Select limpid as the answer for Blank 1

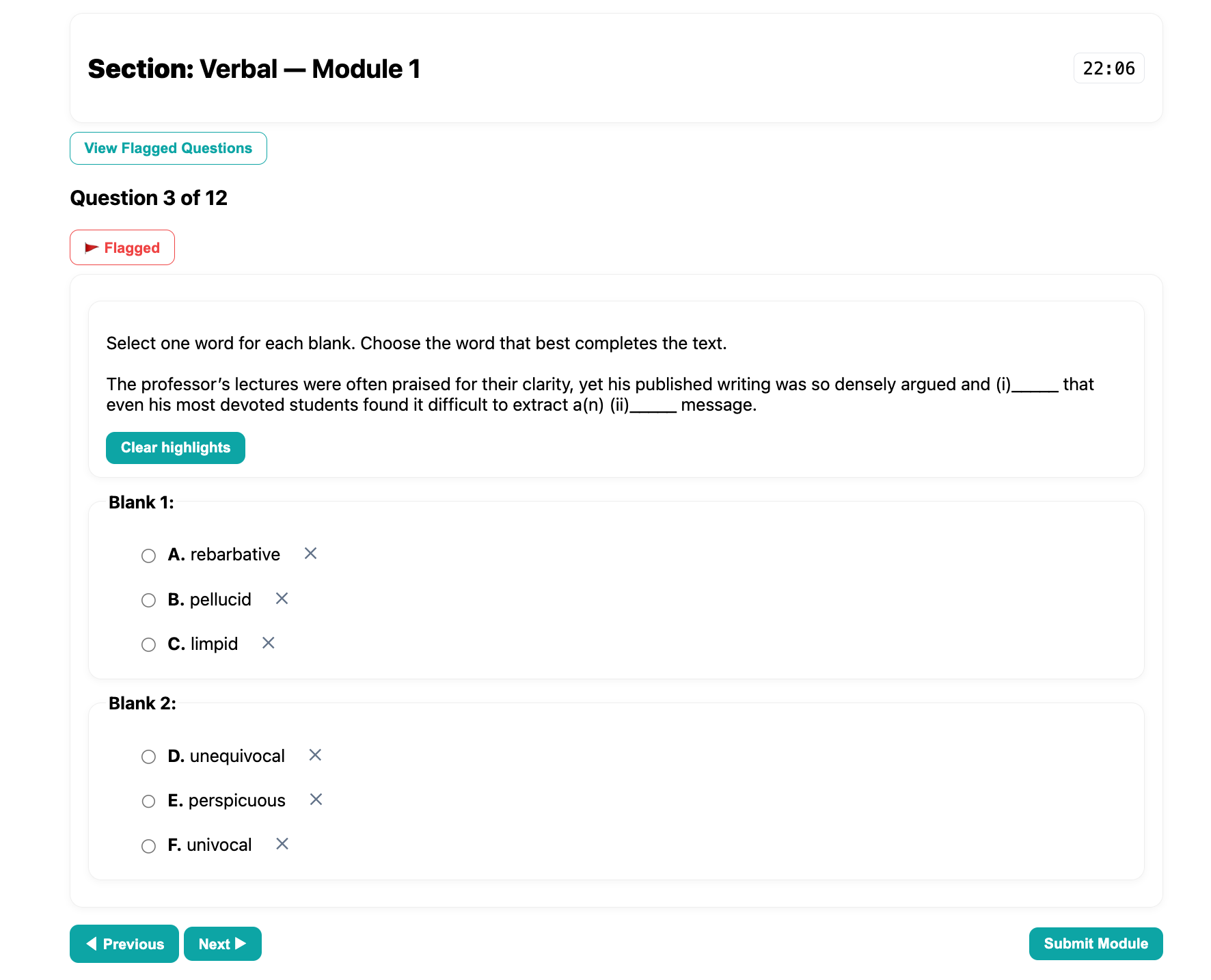[x=148, y=644]
